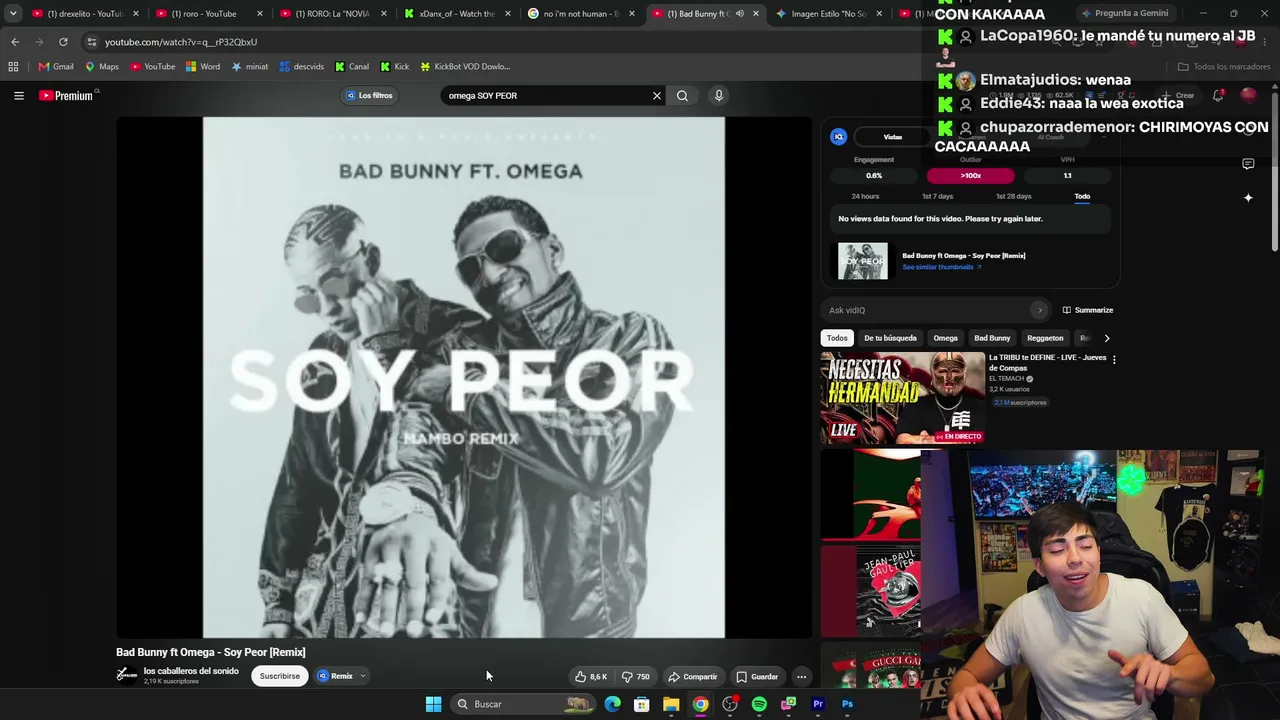The width and height of the screenshot is (1280, 720).
Task: Click the Soy Peor thumbnail in vidIQ
Action: coord(862,261)
